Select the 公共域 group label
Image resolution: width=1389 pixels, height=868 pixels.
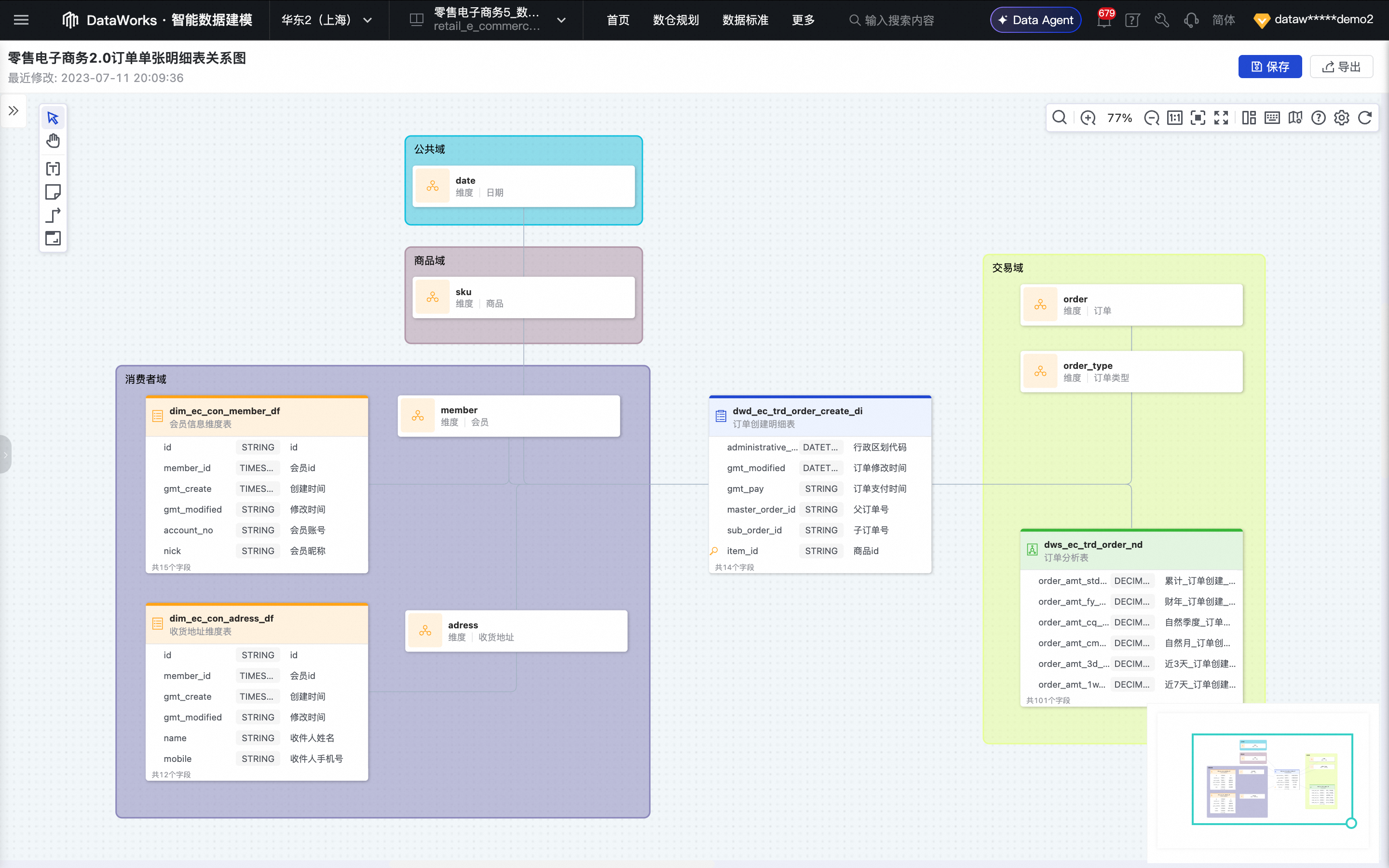coord(429,149)
